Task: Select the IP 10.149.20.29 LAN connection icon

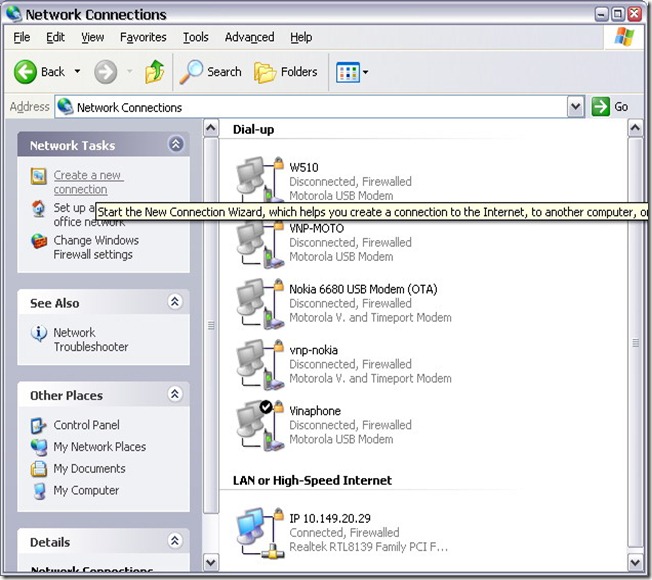Action: [x=260, y=533]
